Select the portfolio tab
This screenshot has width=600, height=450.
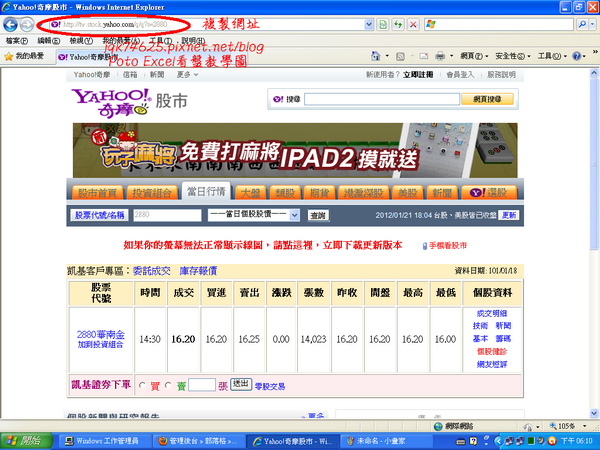[x=152, y=192]
